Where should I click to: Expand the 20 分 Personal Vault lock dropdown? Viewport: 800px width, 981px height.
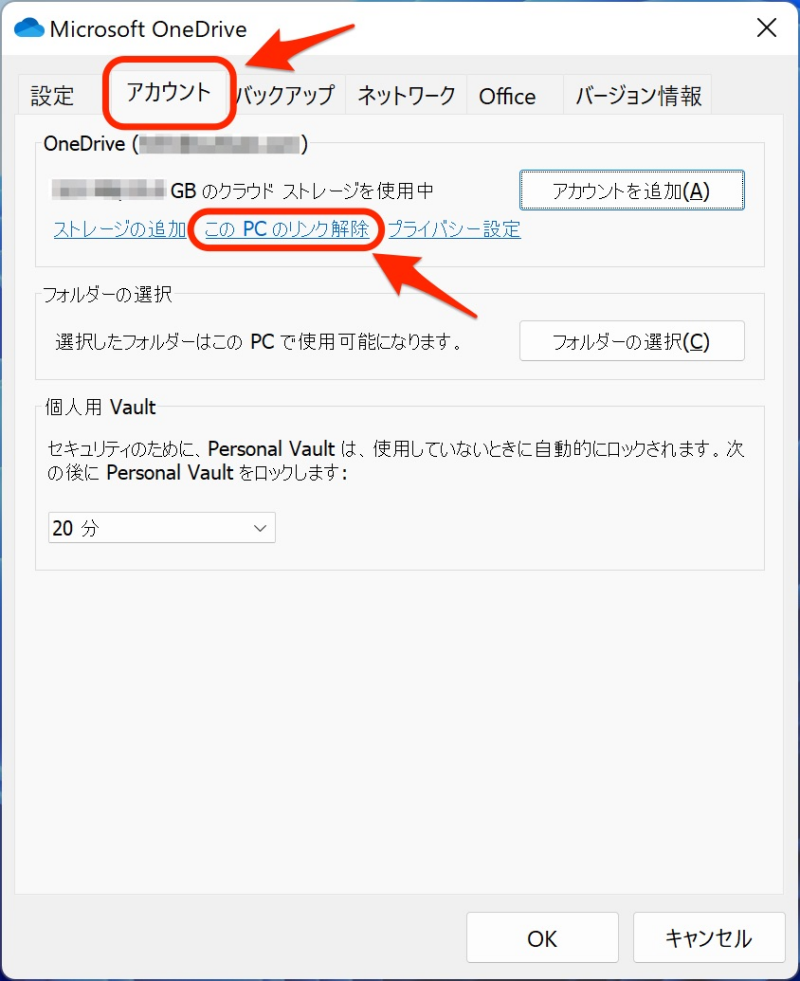click(161, 528)
